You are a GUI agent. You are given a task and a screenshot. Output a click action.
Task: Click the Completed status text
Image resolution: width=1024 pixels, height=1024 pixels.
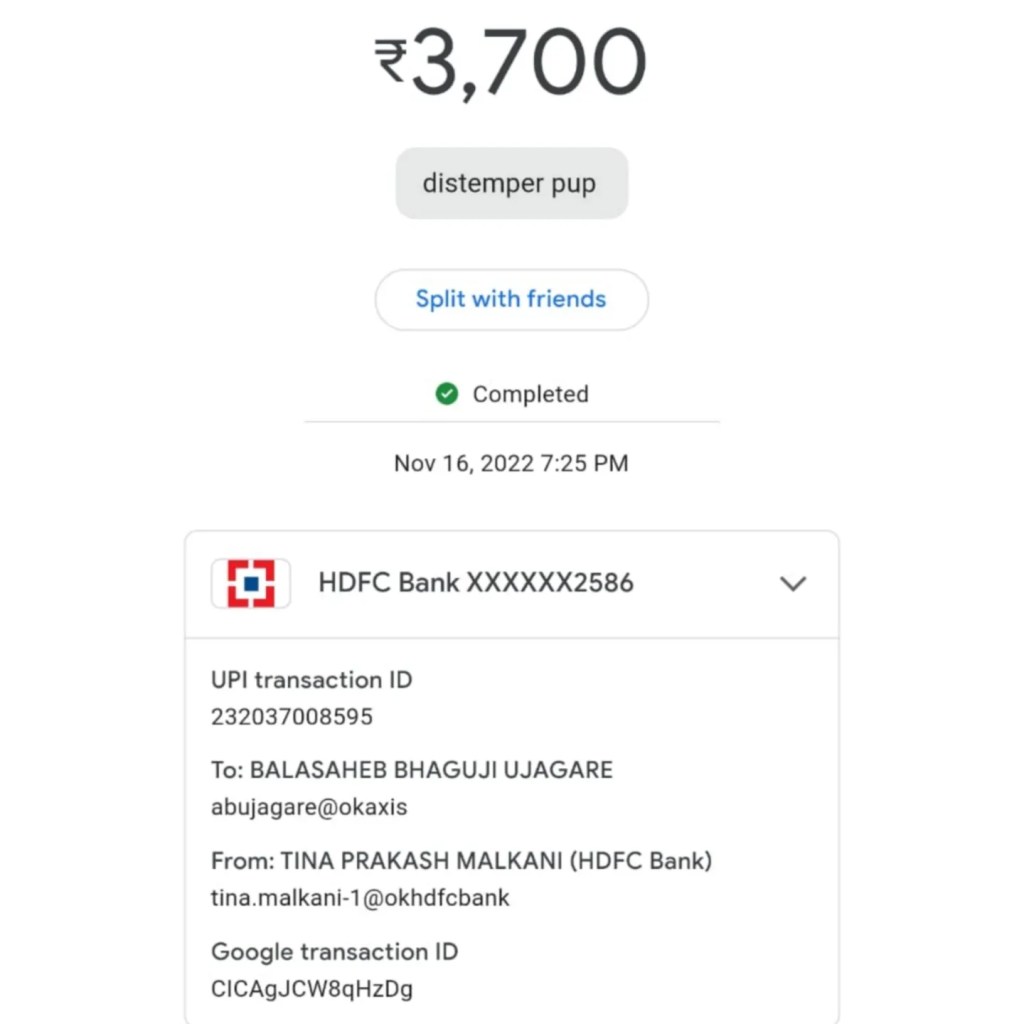click(x=530, y=394)
